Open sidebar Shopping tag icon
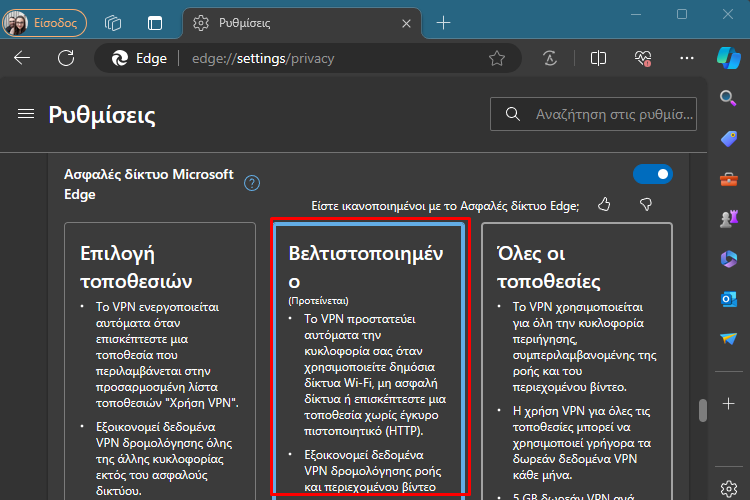 728,139
